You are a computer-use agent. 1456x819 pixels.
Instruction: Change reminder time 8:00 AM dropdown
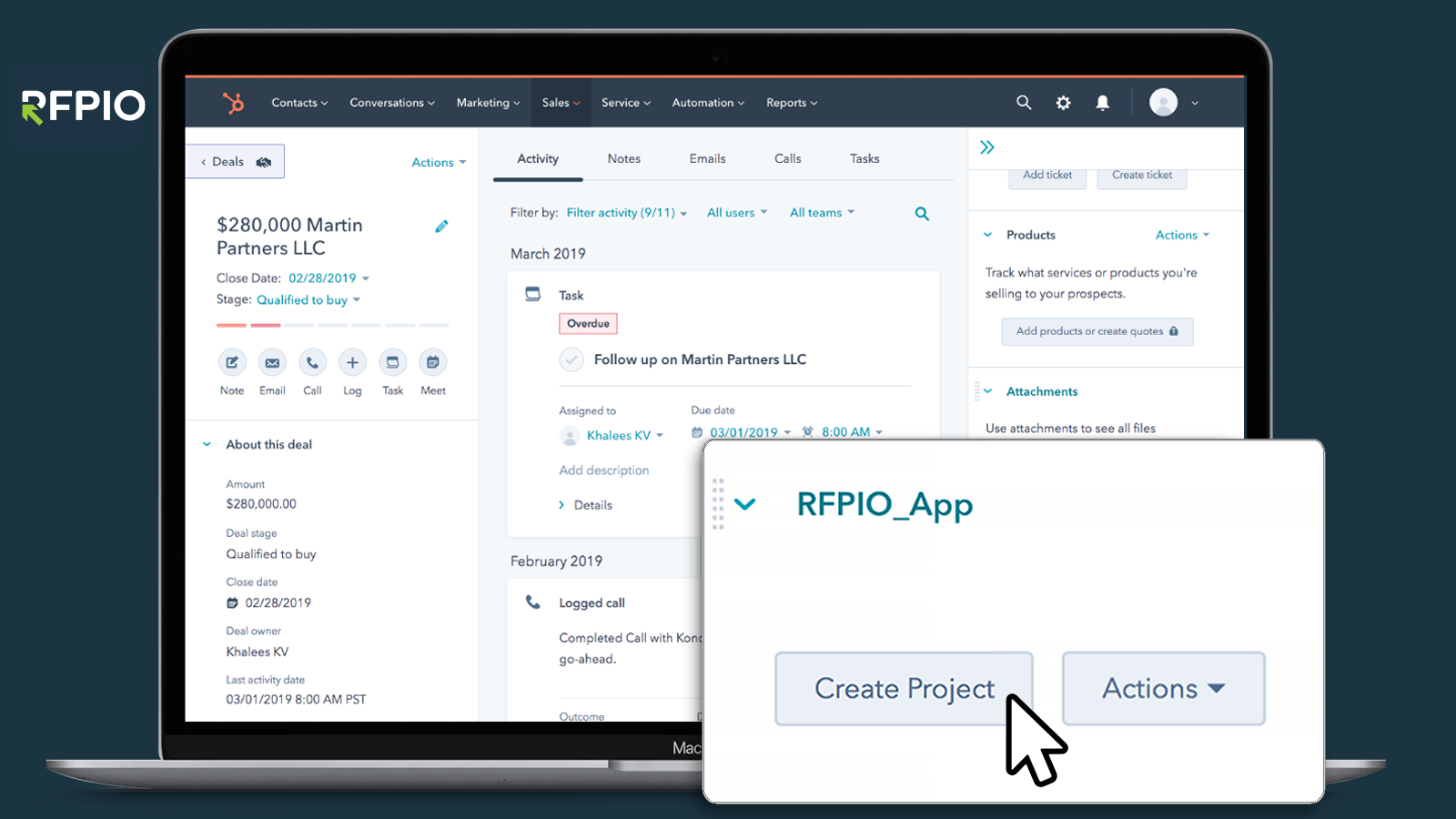(852, 432)
